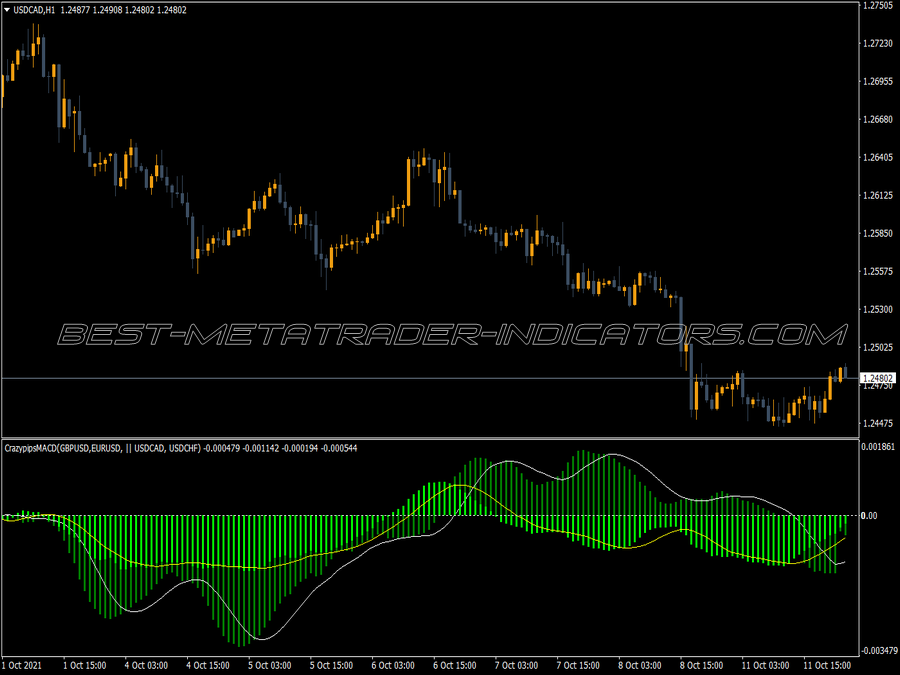The image size is (900, 675).
Task: Click price scale label 1.25300
Action: (878, 309)
